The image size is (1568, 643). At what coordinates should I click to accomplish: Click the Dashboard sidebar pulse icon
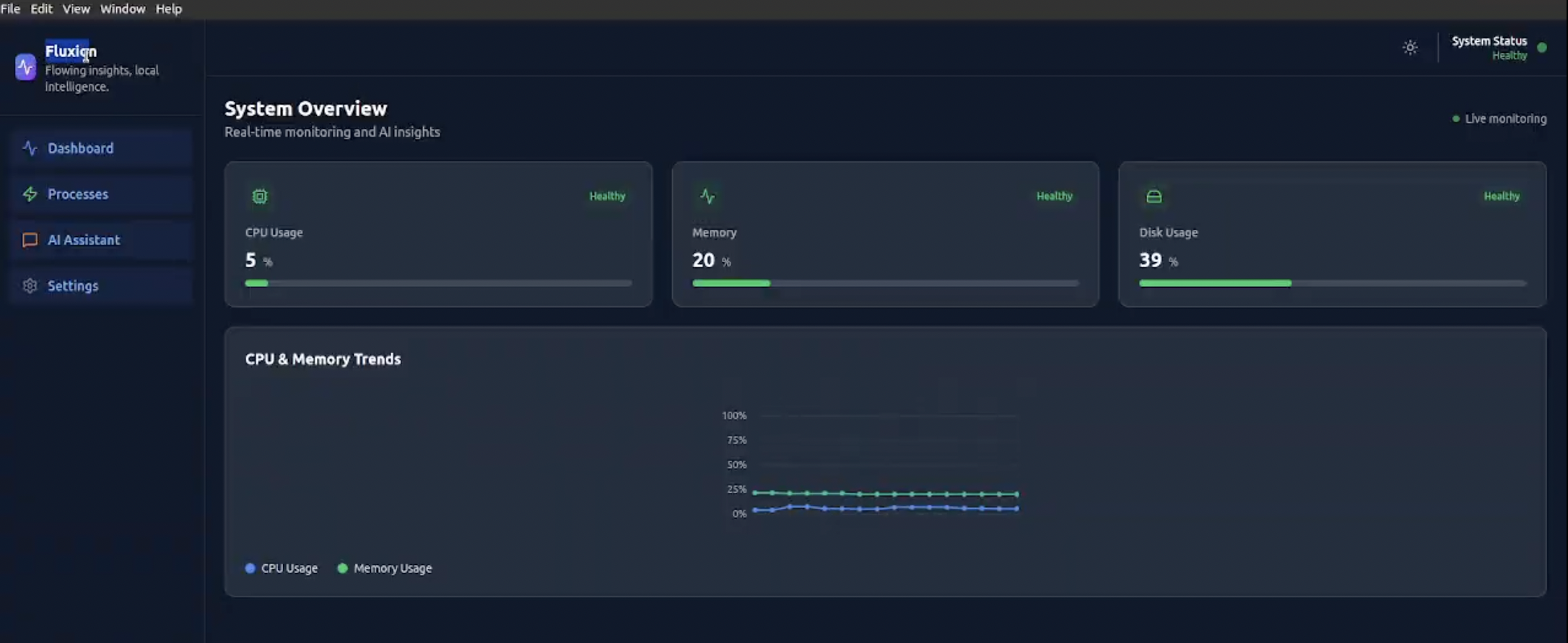click(30, 148)
